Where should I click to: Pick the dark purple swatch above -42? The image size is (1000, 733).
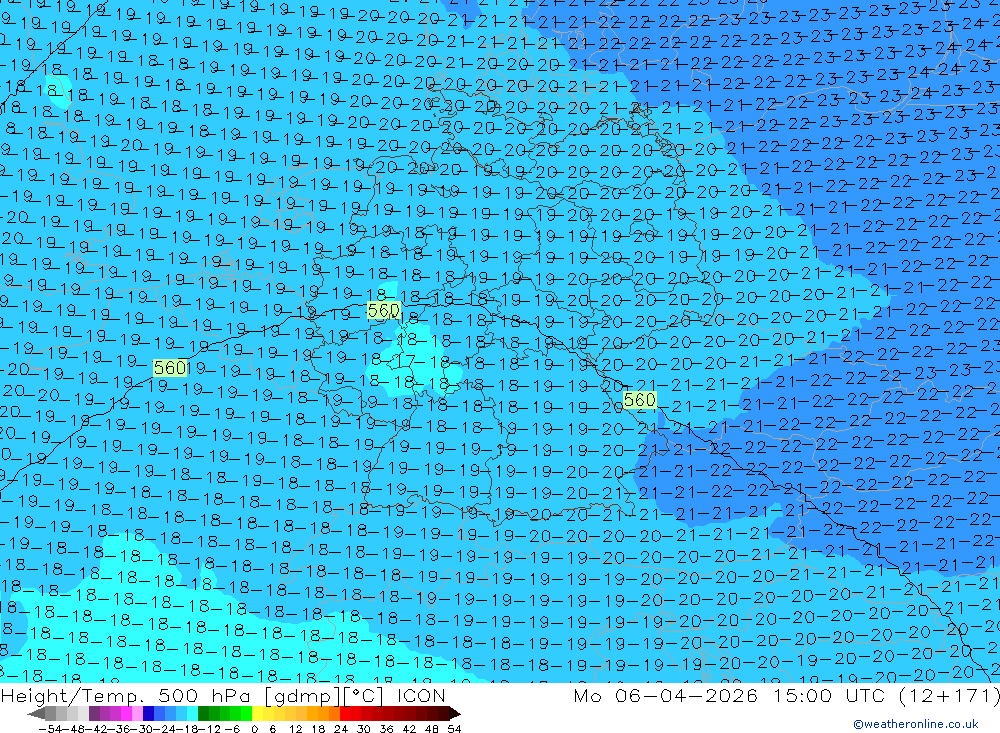[94, 713]
